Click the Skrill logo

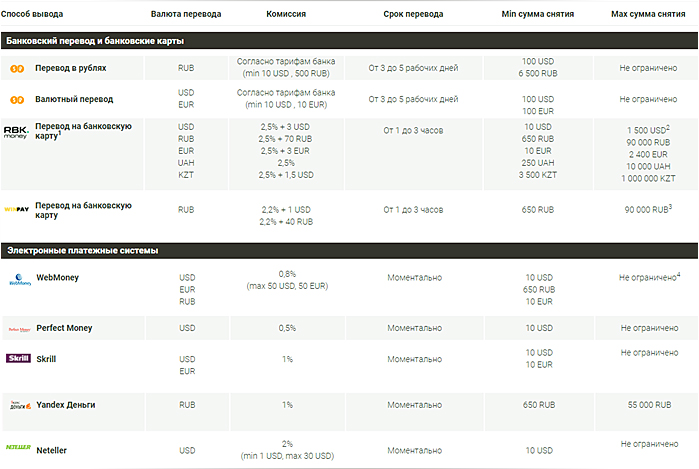pyautogui.click(x=18, y=358)
